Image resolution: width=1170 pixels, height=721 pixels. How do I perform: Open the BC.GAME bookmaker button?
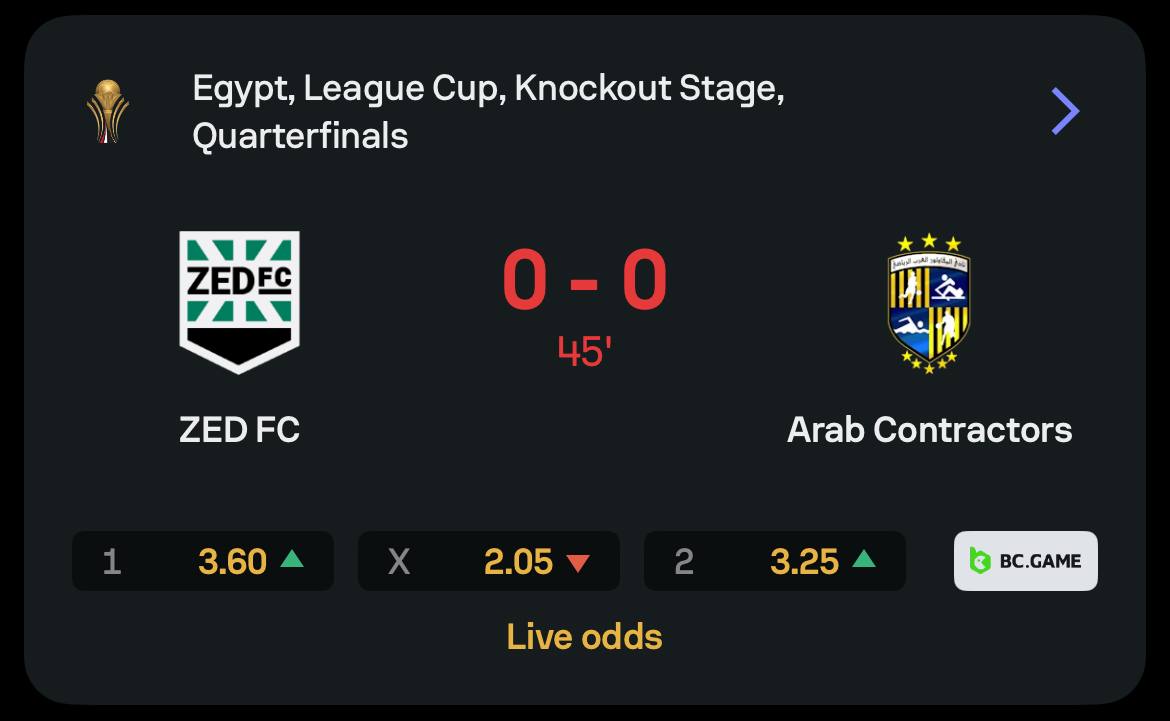click(1025, 561)
